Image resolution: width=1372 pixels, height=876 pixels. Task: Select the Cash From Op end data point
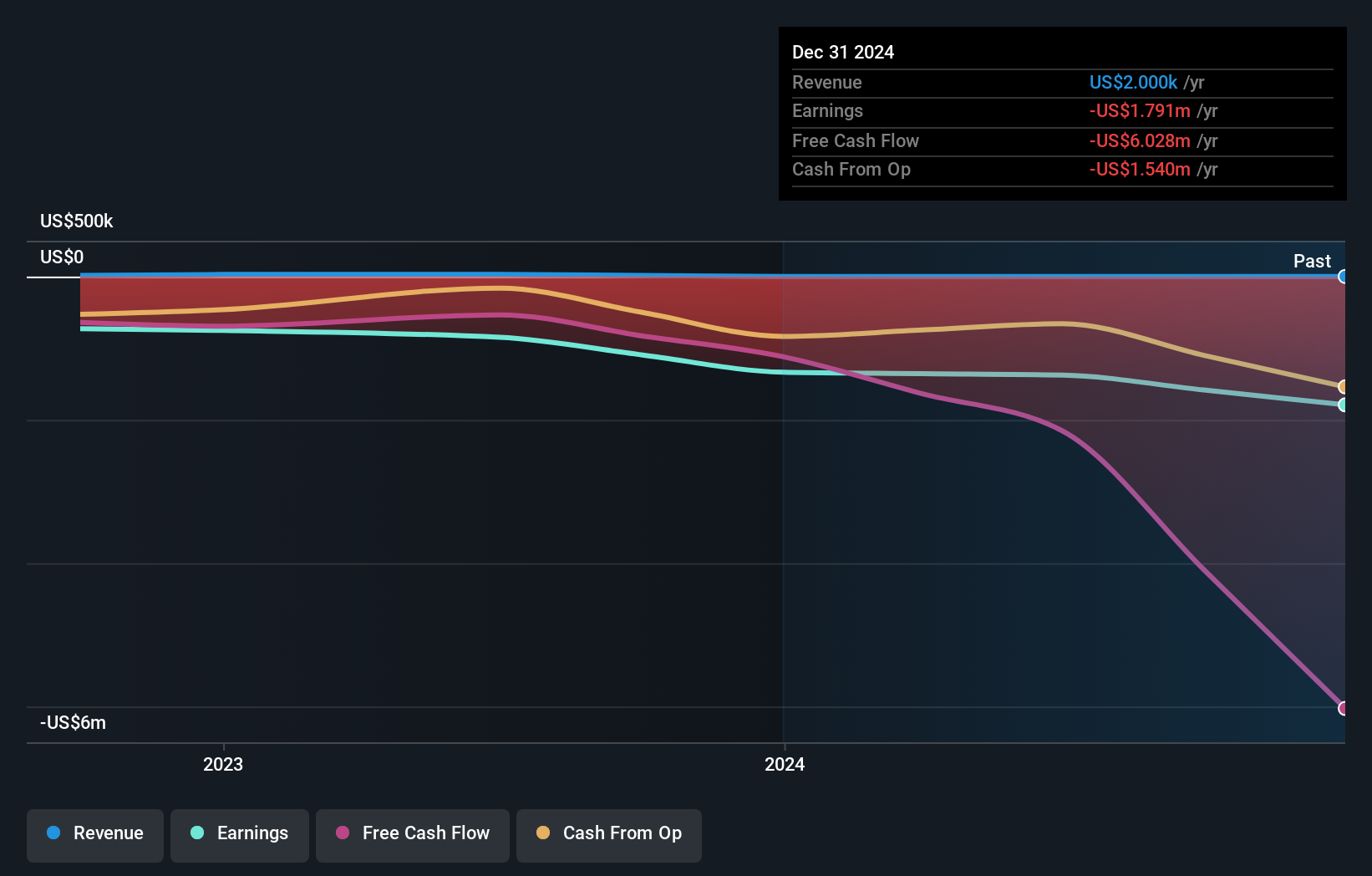point(1343,387)
